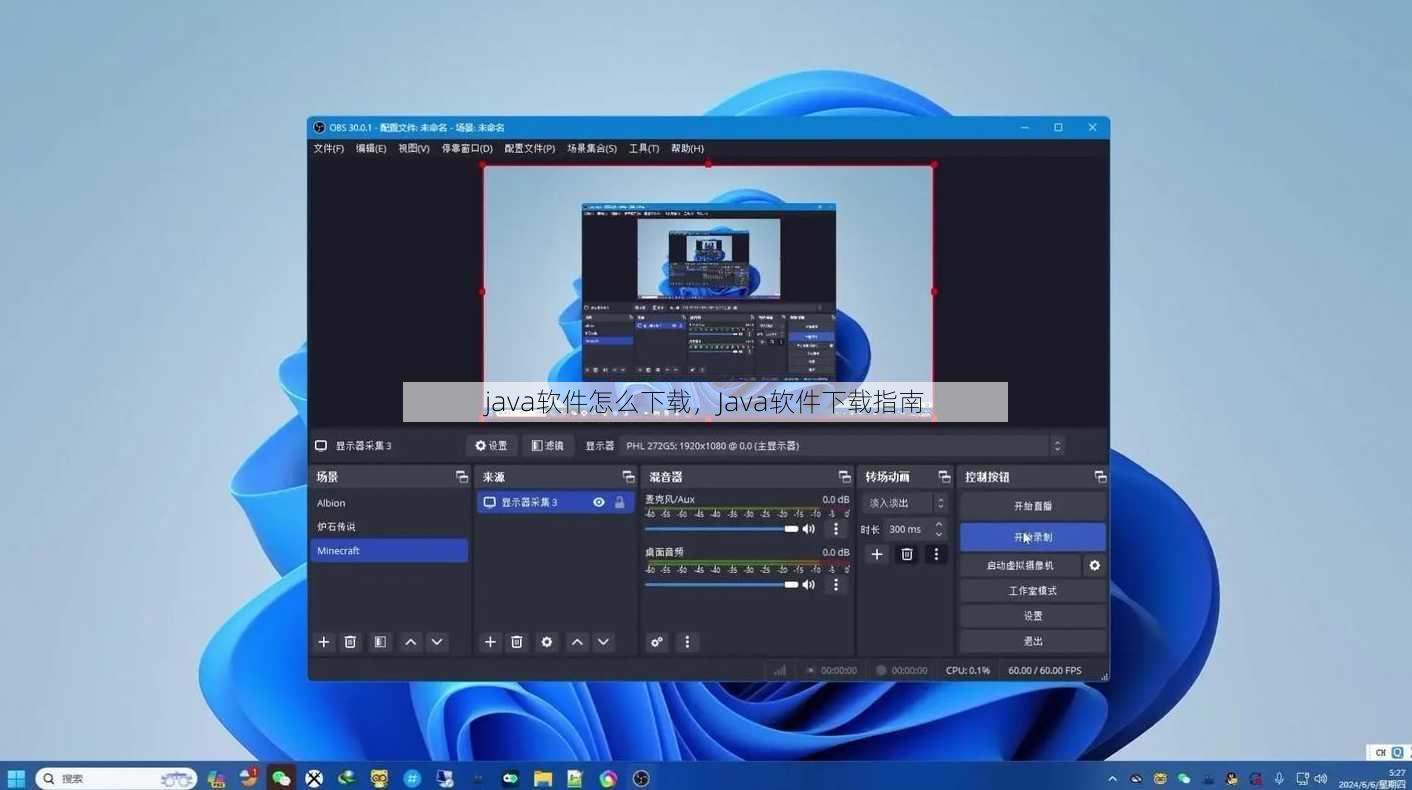Mute the 桌面音频 speaker icon
Image resolution: width=1412 pixels, height=790 pixels.
pos(809,584)
